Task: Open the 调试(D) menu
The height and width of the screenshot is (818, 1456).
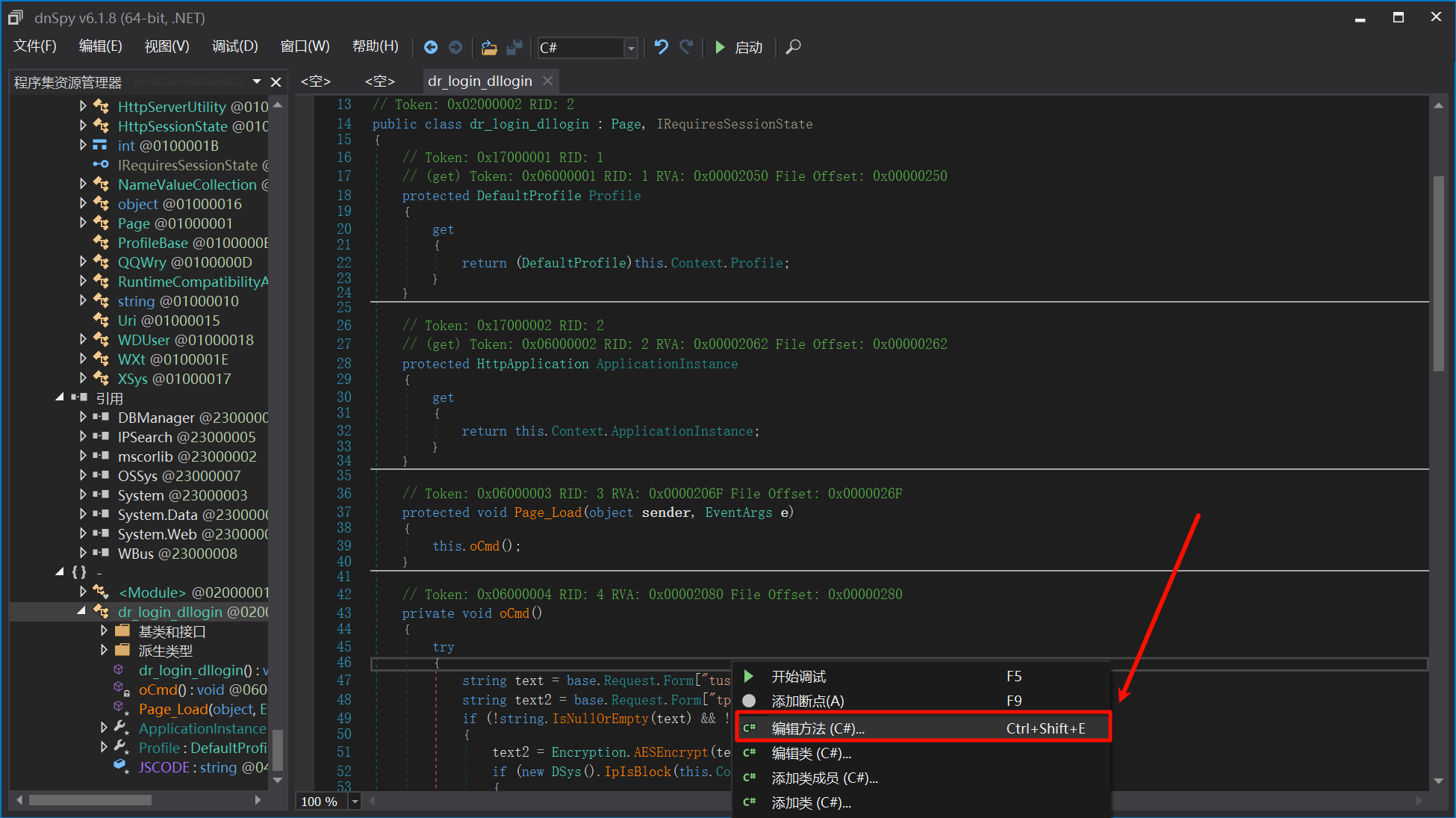Action: coord(234,46)
